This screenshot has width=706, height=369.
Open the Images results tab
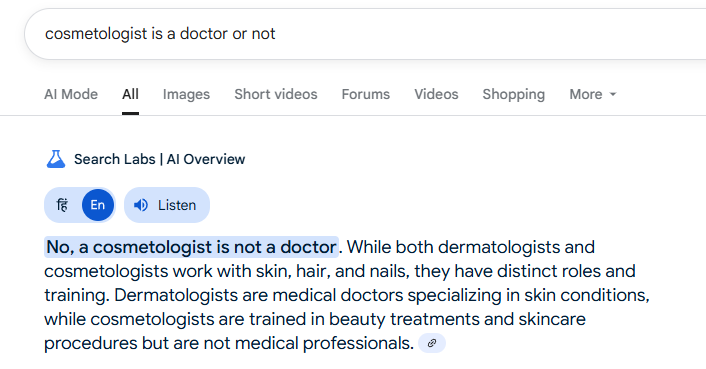pos(186,94)
